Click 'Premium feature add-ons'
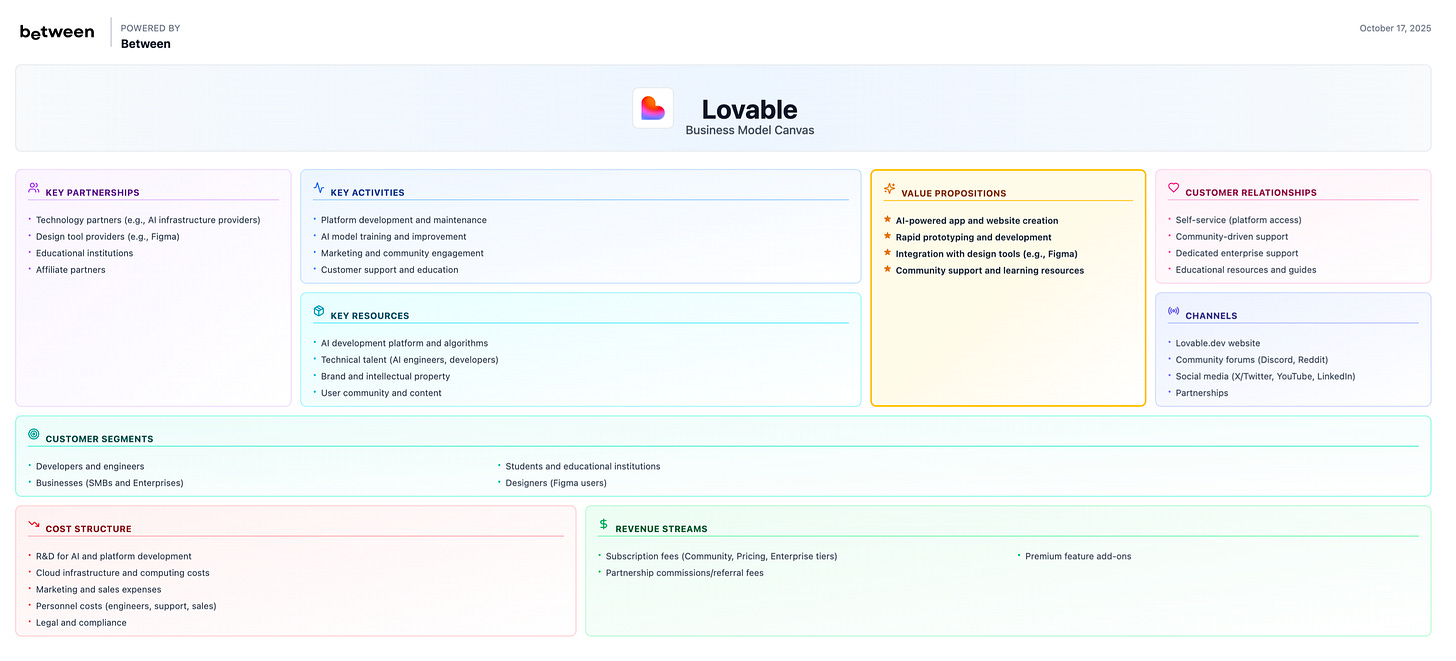The height and width of the screenshot is (661, 1456). tap(1079, 556)
